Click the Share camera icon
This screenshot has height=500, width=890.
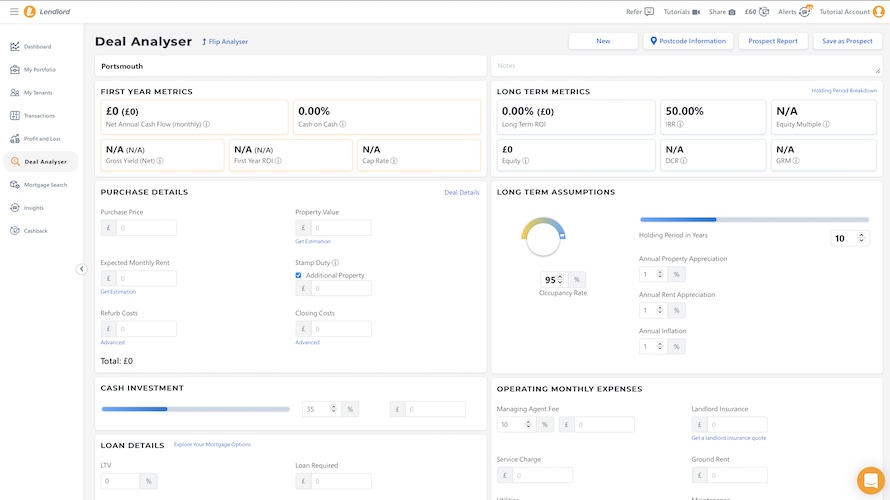(731, 12)
